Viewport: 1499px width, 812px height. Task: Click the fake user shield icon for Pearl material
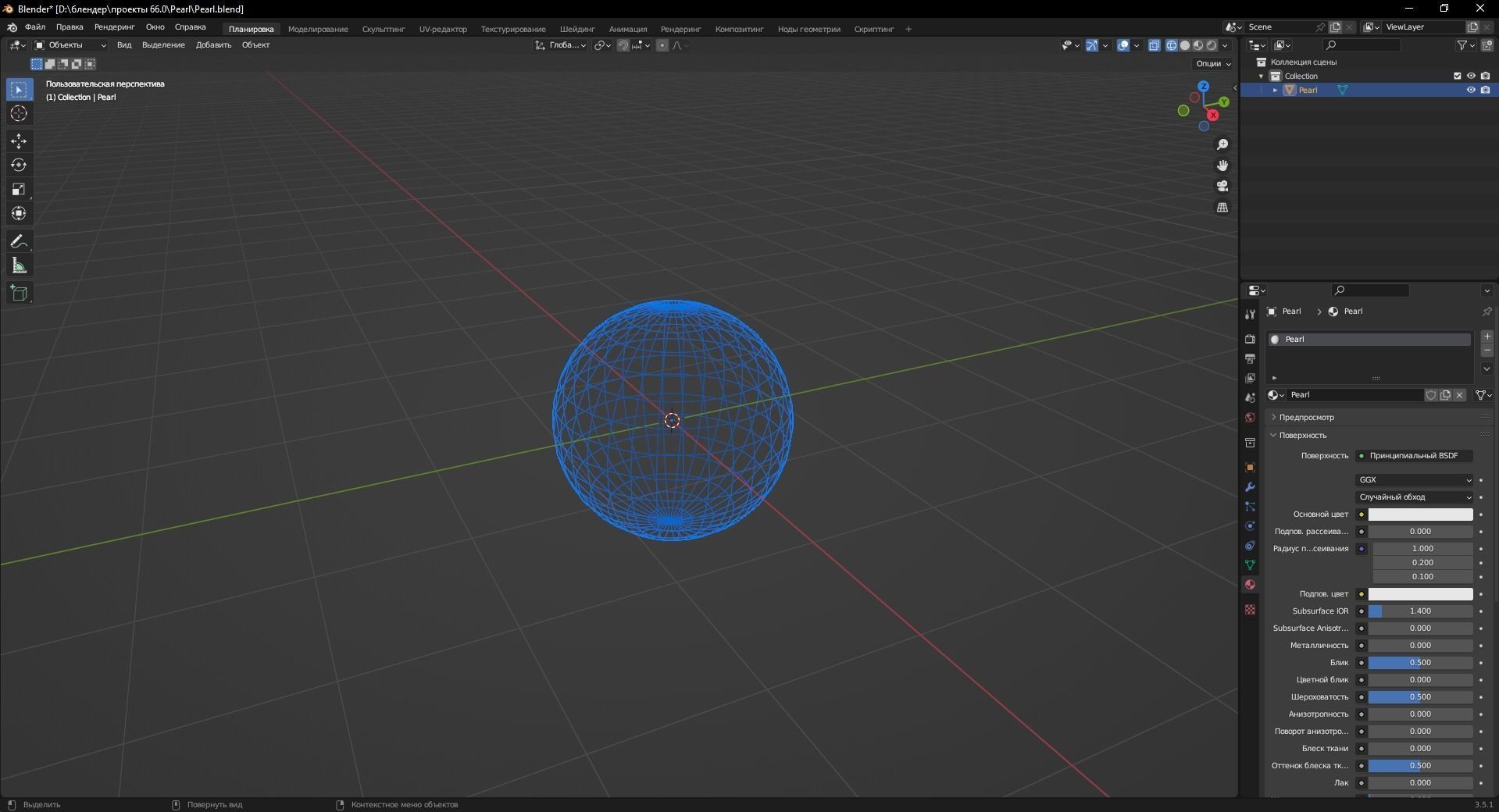[x=1431, y=395]
